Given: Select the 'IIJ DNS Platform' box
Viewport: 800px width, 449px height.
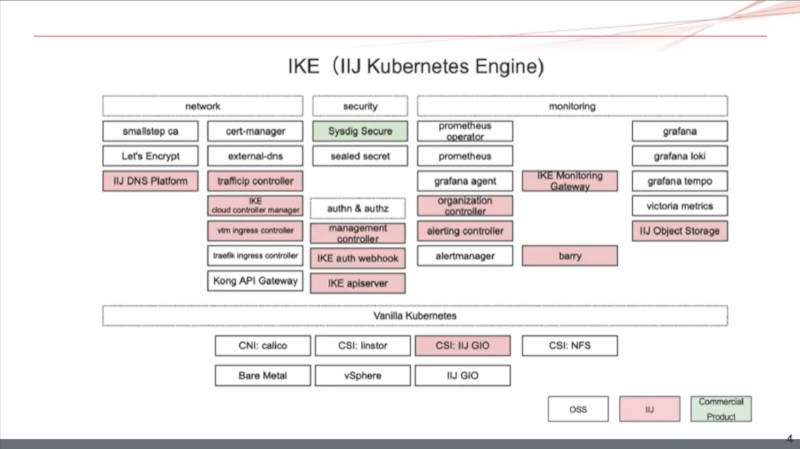Looking at the screenshot, I should [151, 181].
